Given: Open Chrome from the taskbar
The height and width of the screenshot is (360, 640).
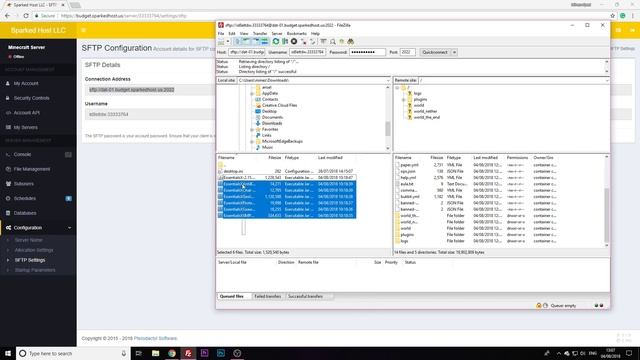Looking at the screenshot, I should point(172,353).
